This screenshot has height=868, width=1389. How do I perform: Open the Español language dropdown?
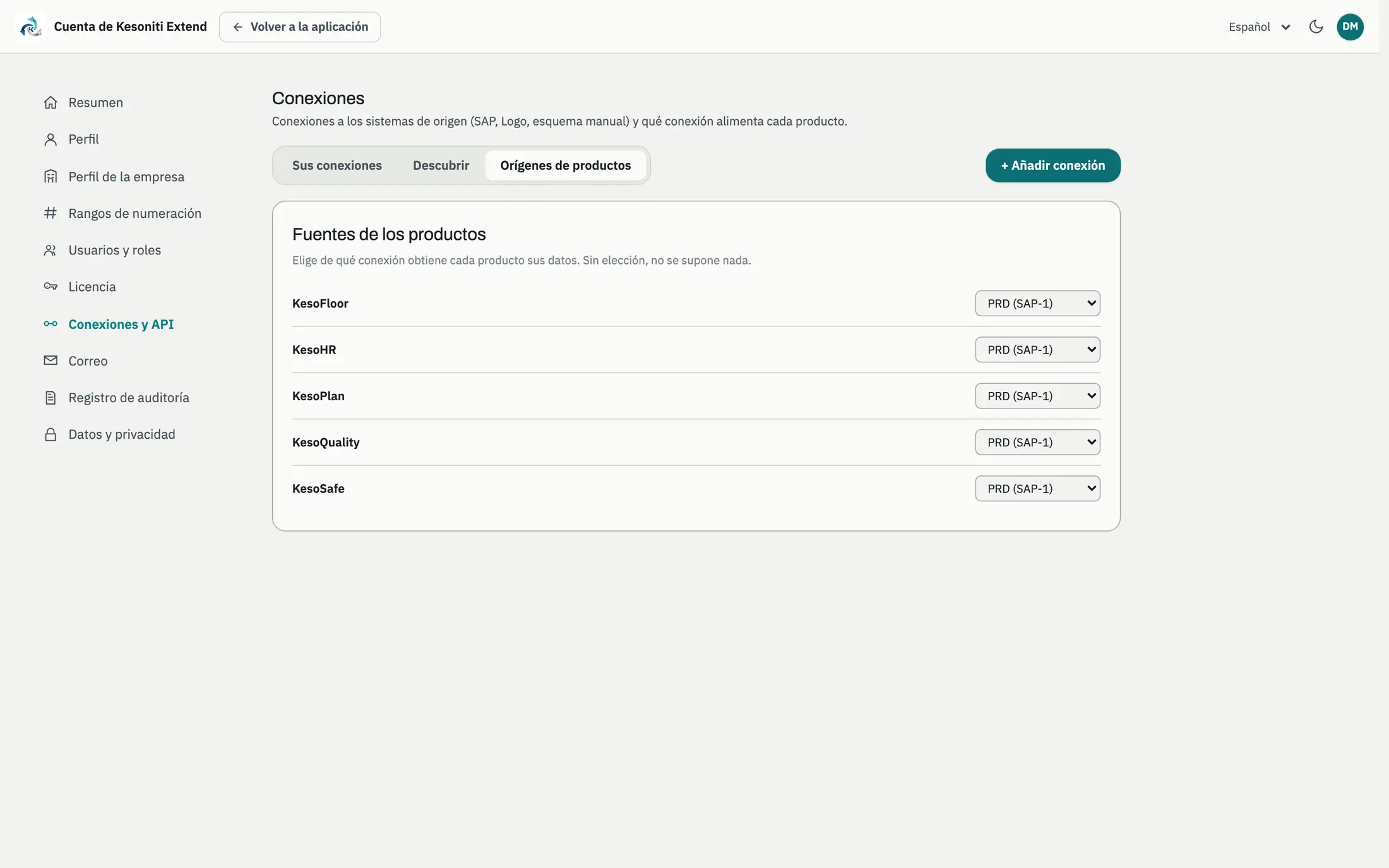[1259, 27]
